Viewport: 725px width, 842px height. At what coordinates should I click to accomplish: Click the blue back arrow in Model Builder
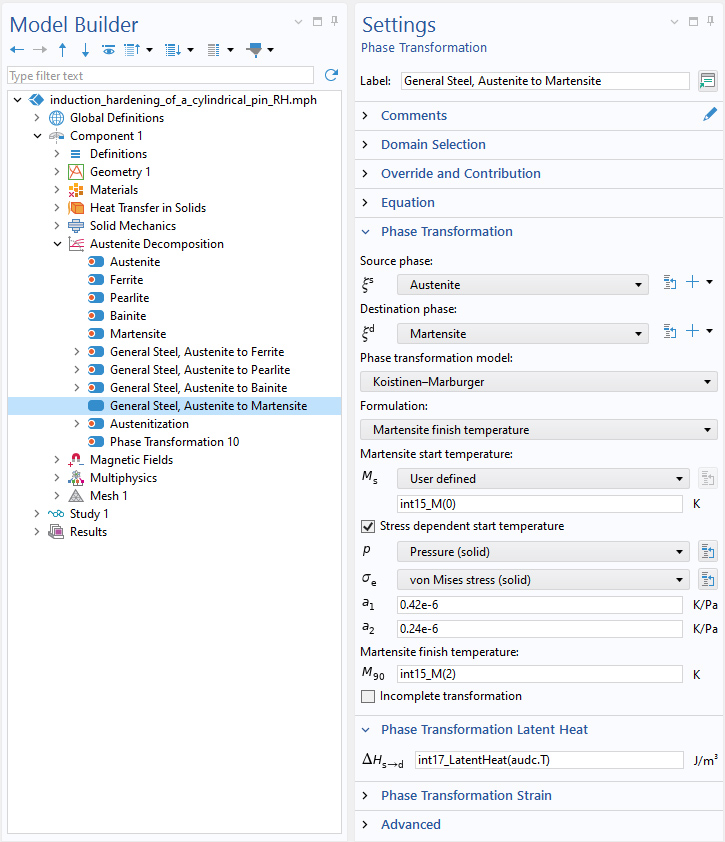(x=17, y=49)
